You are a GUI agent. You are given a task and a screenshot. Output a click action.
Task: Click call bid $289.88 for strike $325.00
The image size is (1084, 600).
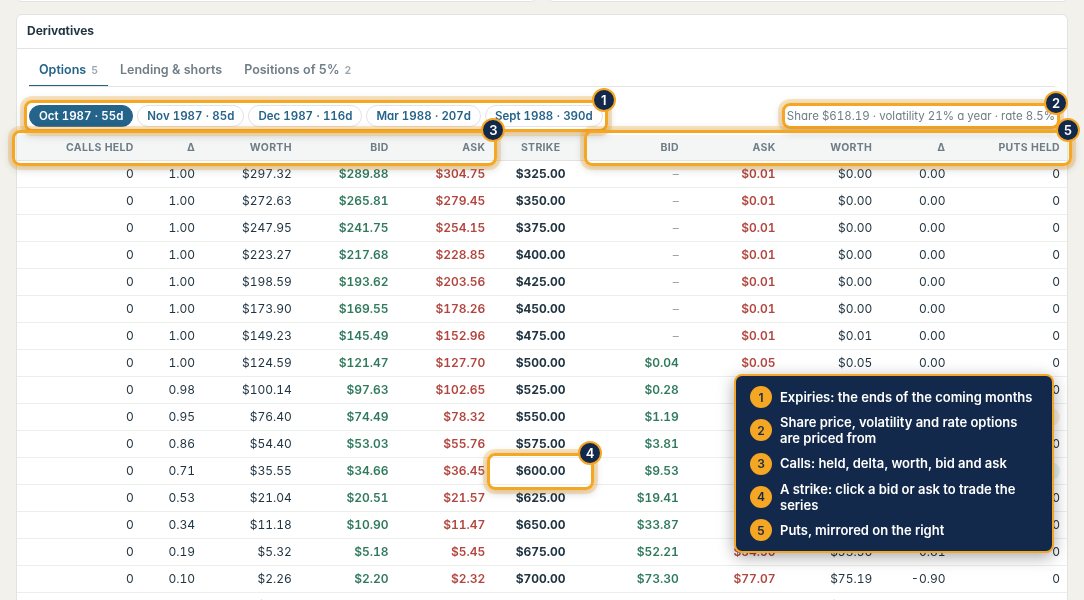(x=364, y=174)
